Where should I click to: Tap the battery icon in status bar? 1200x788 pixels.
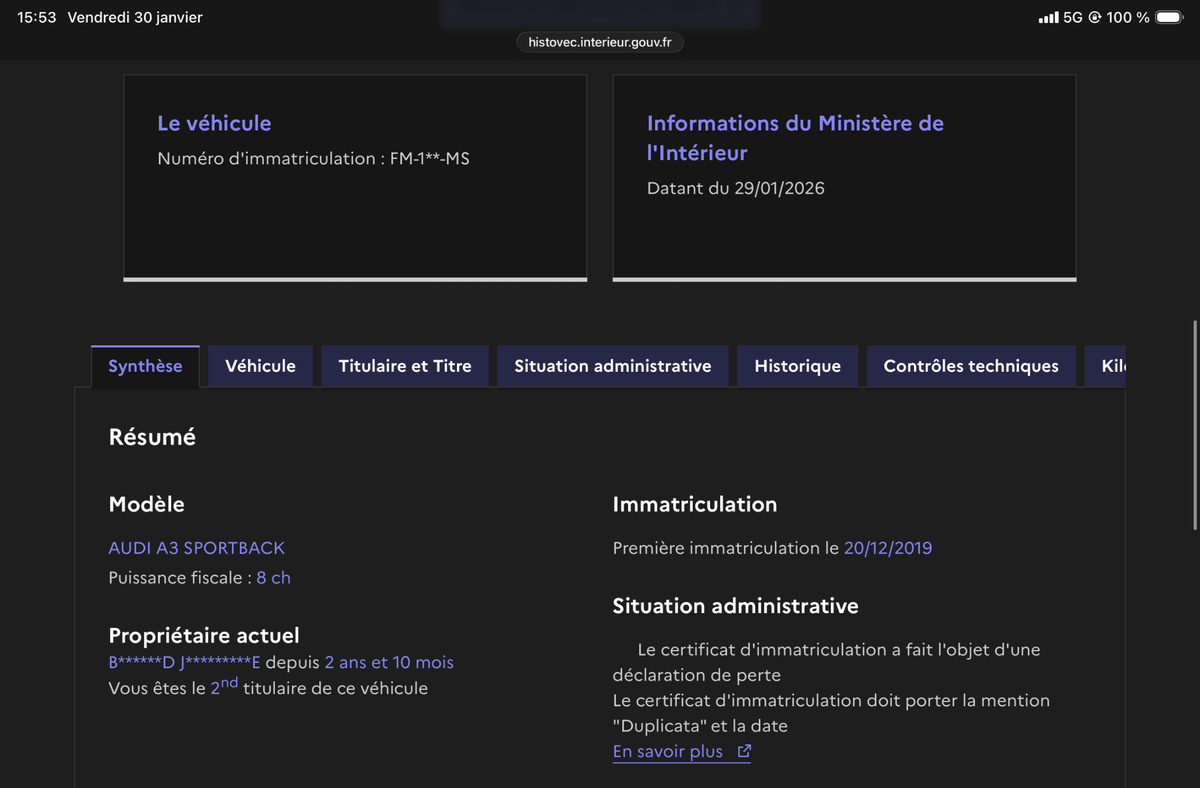click(x=1168, y=18)
